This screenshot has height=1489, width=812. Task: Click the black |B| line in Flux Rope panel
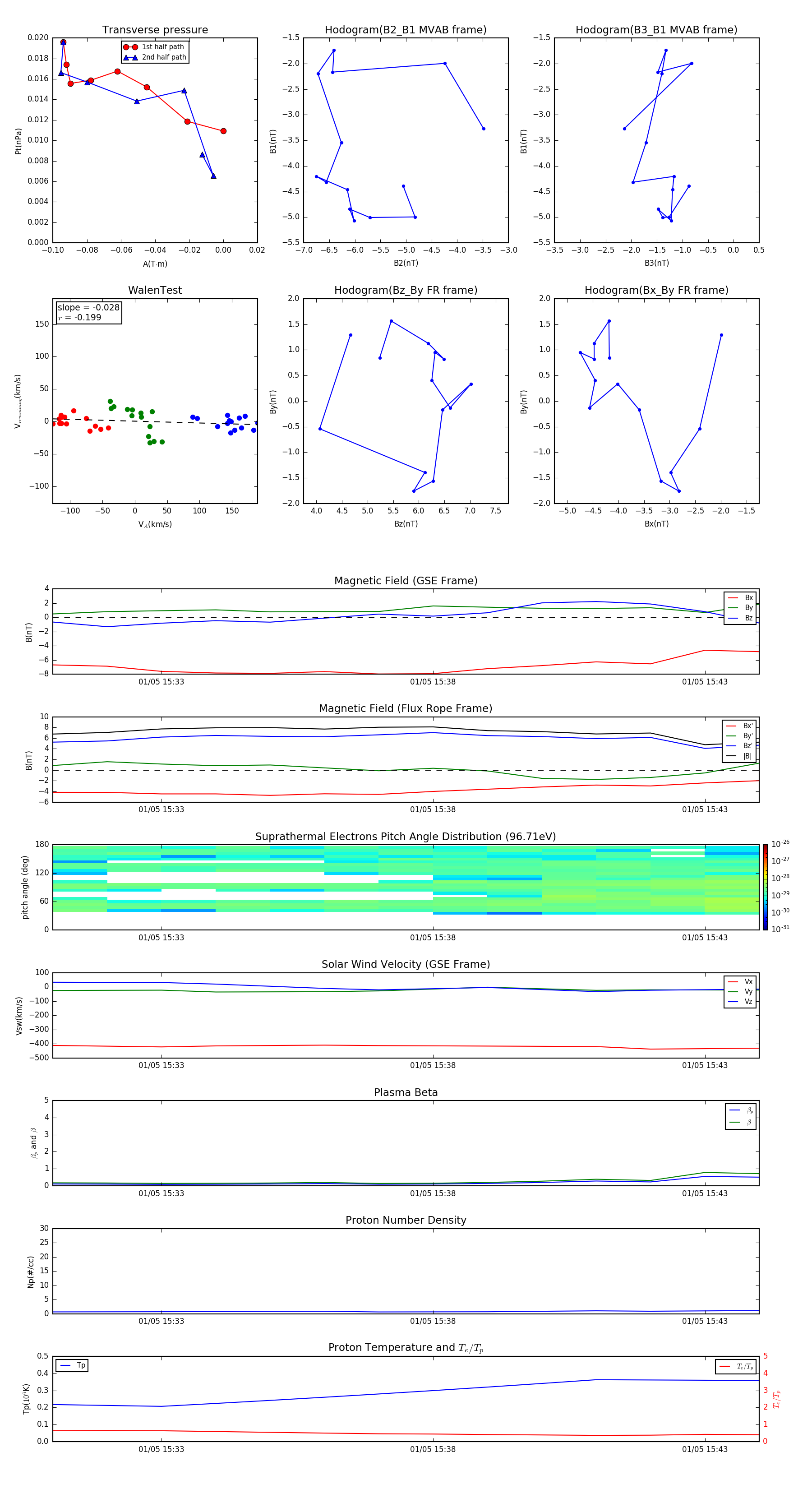point(406,728)
